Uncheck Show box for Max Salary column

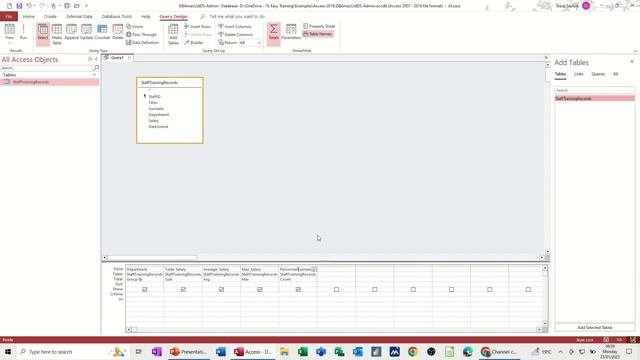pos(260,289)
